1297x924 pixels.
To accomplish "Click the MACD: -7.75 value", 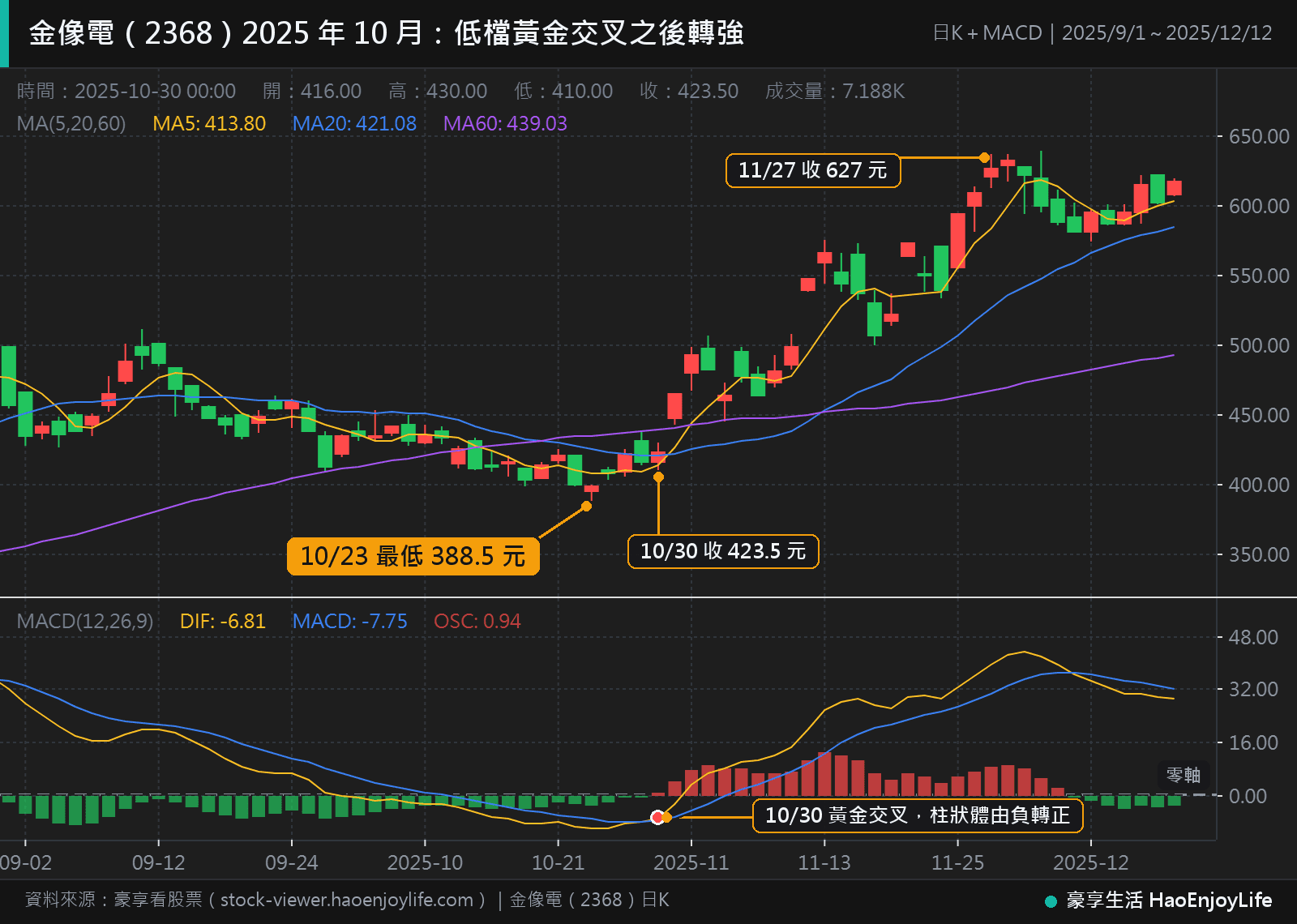I will point(350,621).
